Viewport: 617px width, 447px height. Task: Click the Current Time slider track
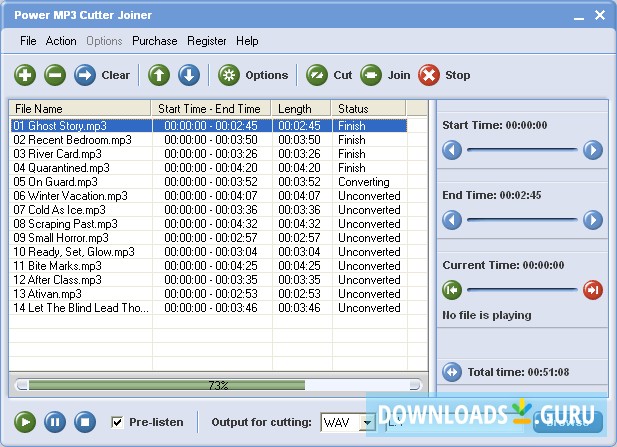coord(522,290)
